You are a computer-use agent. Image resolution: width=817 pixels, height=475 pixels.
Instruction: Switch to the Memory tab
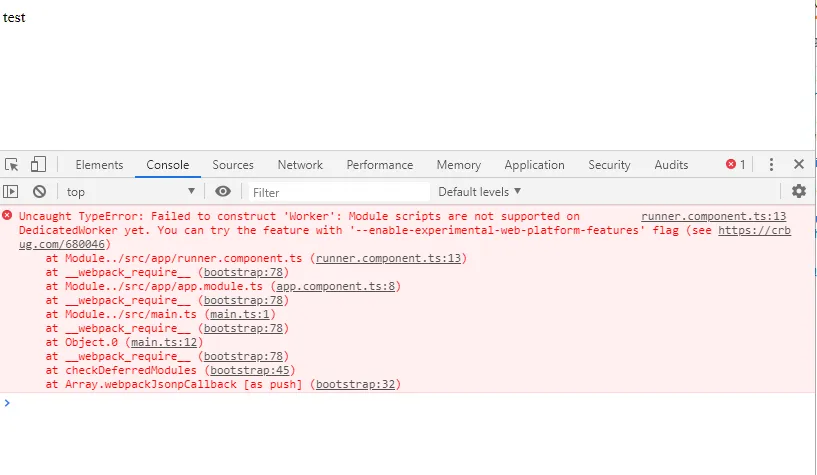(x=459, y=165)
